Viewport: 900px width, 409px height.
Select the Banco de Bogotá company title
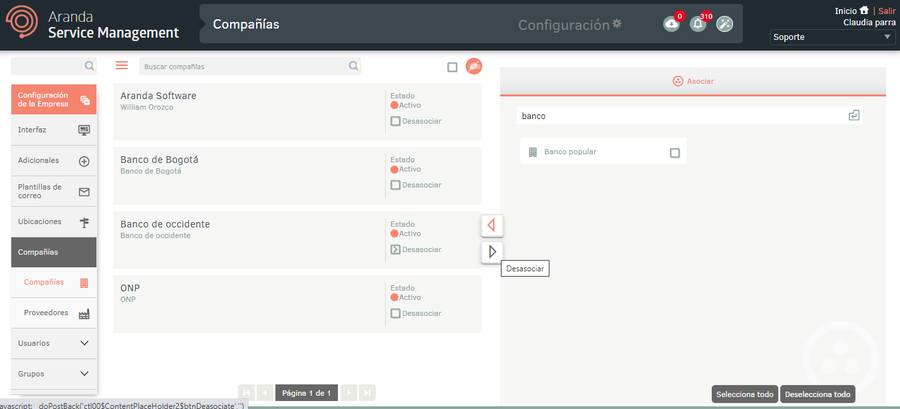coord(160,159)
